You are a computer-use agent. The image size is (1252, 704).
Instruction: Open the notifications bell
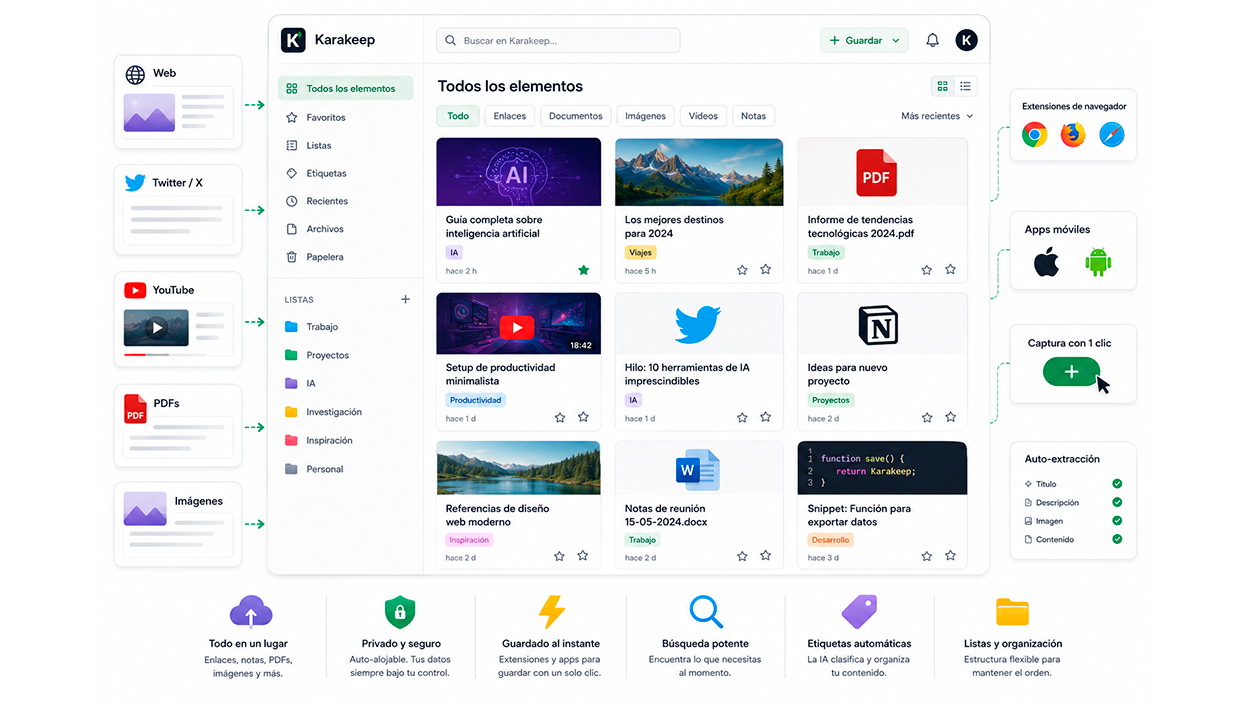(x=932, y=40)
